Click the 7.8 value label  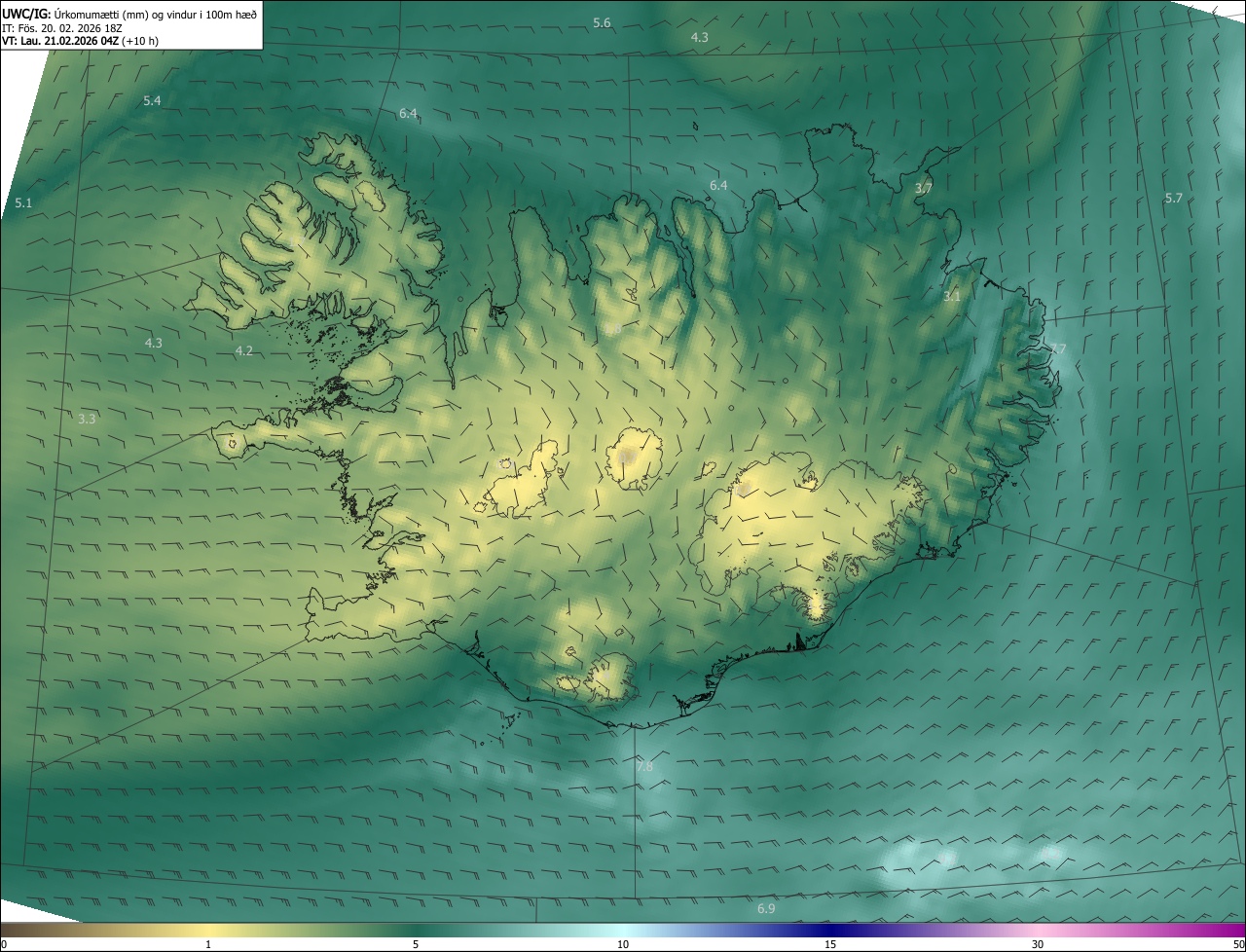coord(644,767)
